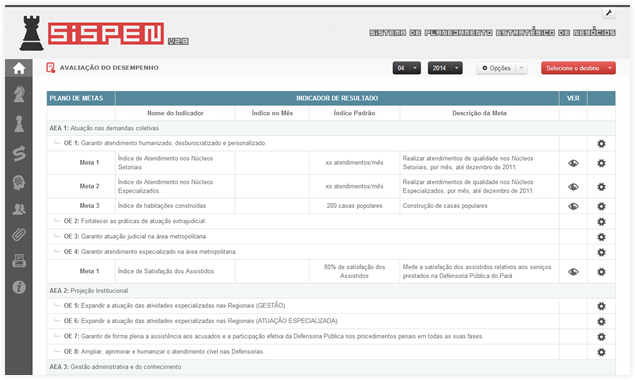Screen dimensions: 635x380
Task: Click the VER column header
Action: pos(573,98)
